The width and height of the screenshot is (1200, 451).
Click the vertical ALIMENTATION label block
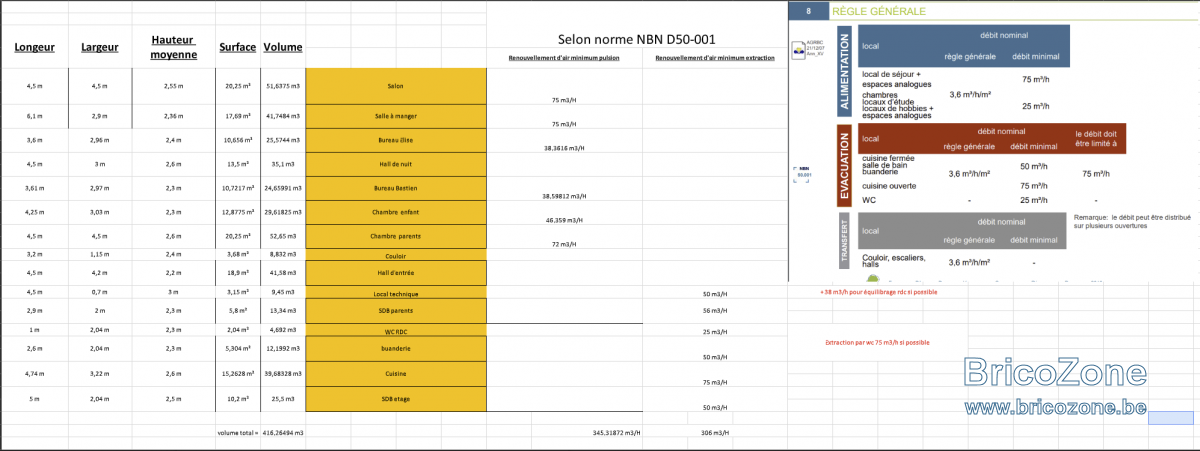pyautogui.click(x=844, y=71)
